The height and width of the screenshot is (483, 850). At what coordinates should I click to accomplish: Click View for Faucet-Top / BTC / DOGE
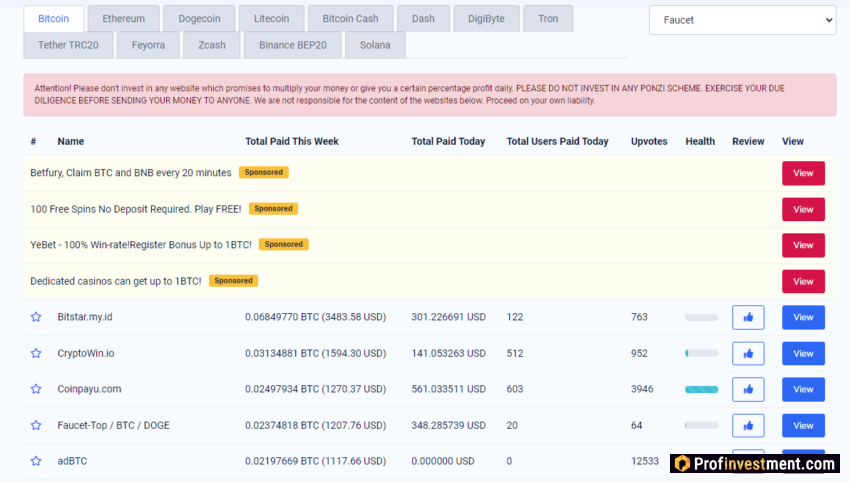pyautogui.click(x=803, y=426)
